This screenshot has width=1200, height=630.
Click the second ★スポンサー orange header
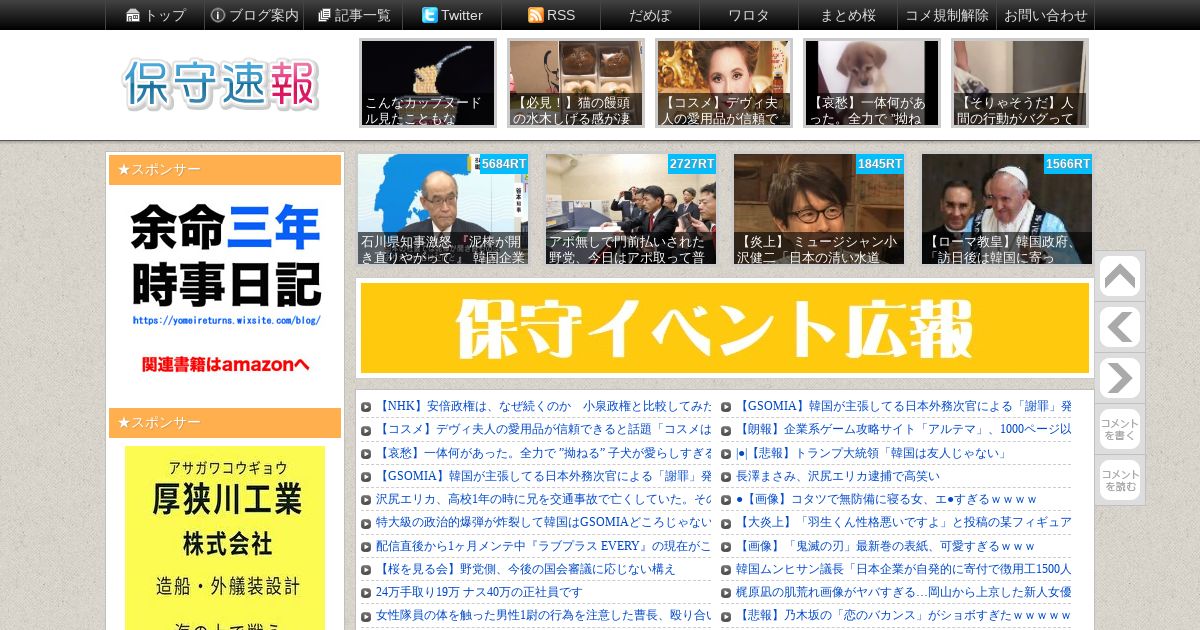225,423
